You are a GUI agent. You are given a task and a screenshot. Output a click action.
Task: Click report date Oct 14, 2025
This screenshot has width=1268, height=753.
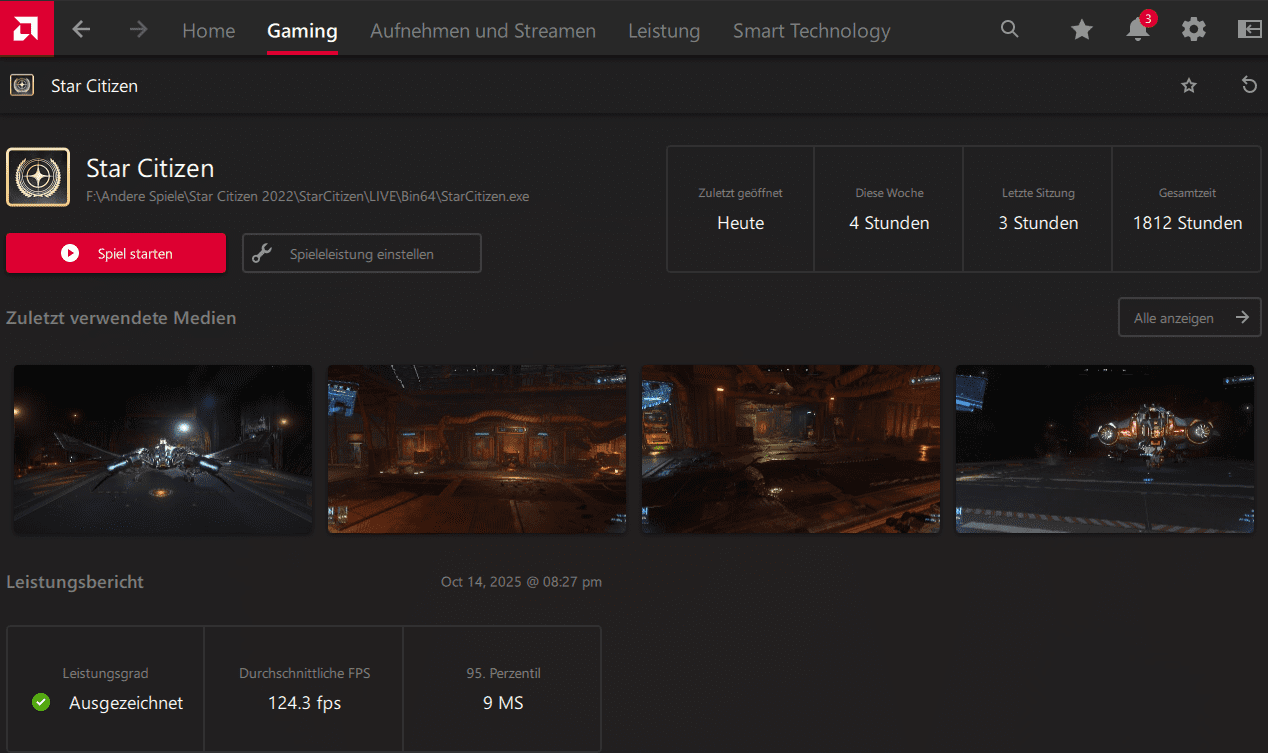(x=521, y=581)
